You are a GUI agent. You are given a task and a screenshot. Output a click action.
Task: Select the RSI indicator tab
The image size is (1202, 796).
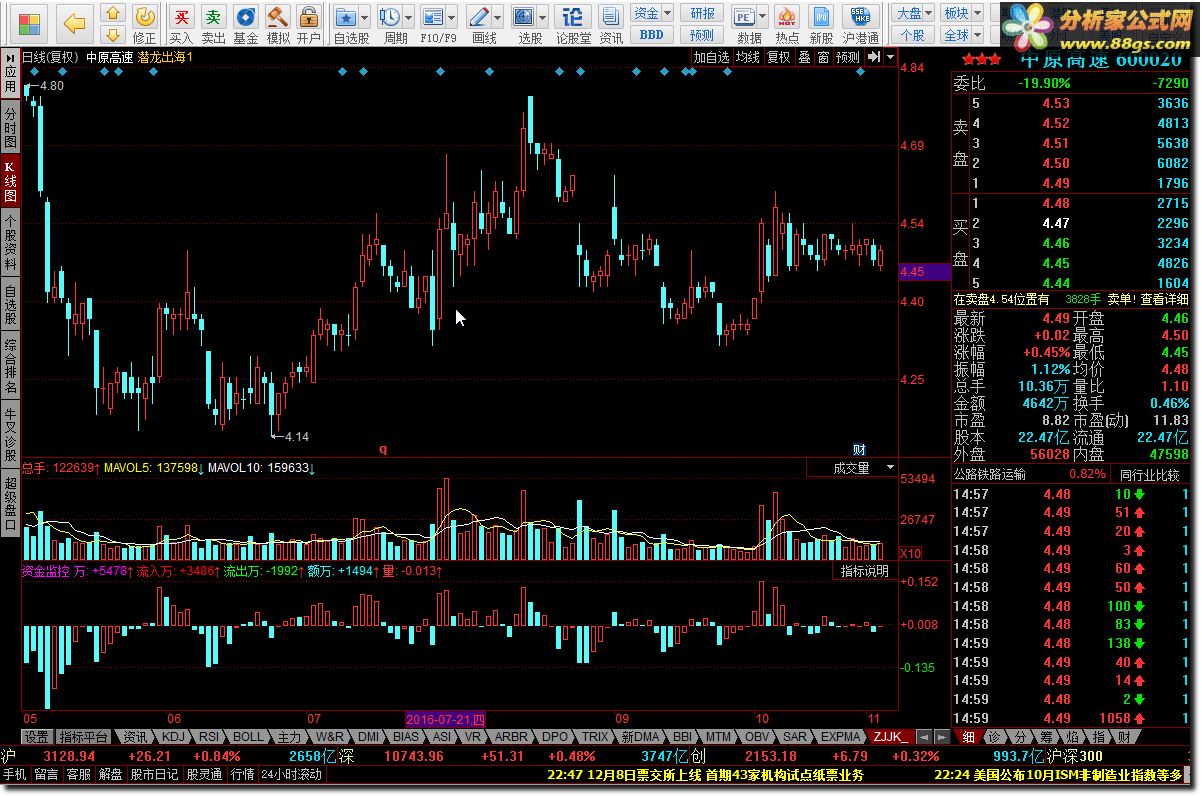click(209, 736)
